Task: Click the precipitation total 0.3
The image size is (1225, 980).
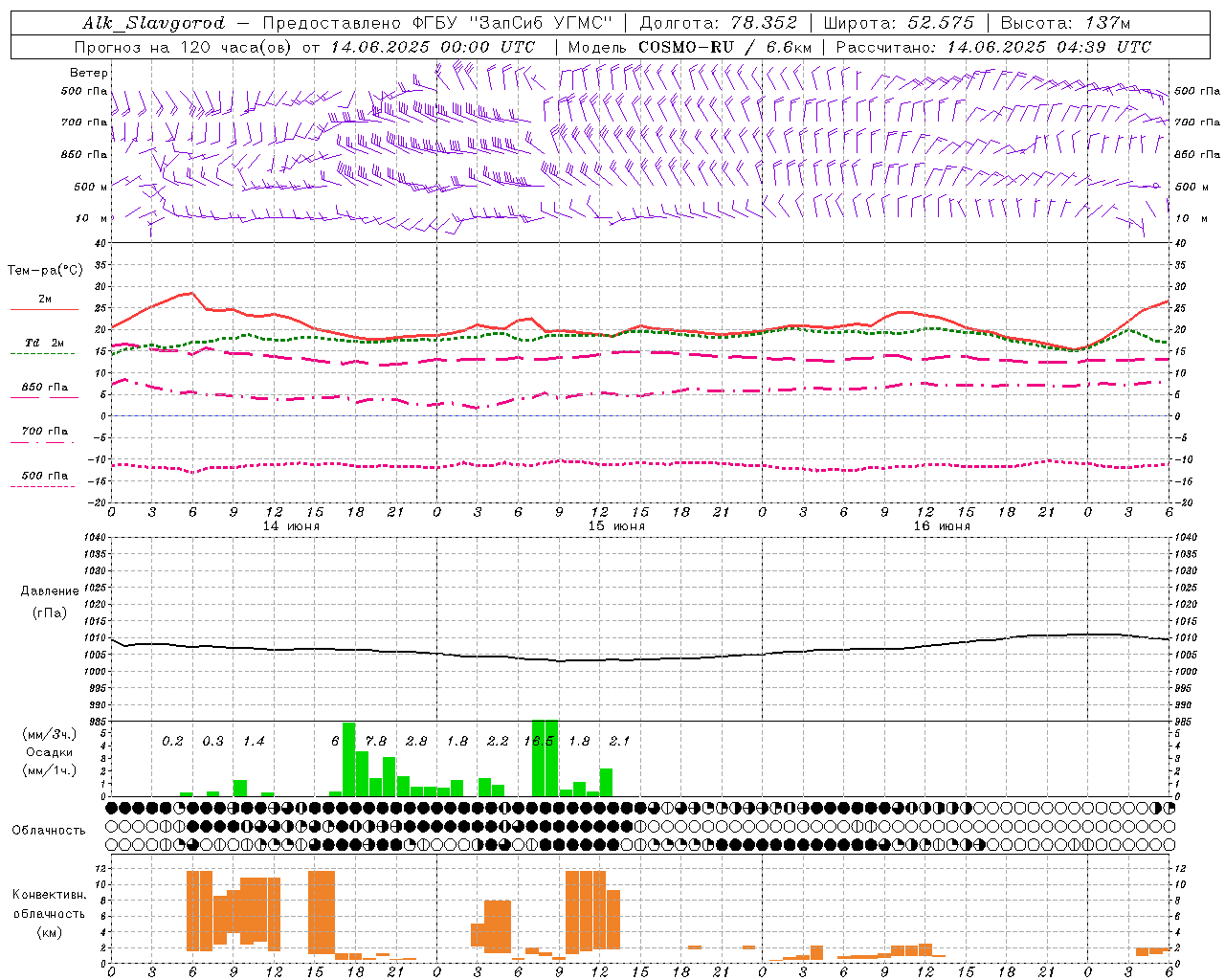Action: 212,741
